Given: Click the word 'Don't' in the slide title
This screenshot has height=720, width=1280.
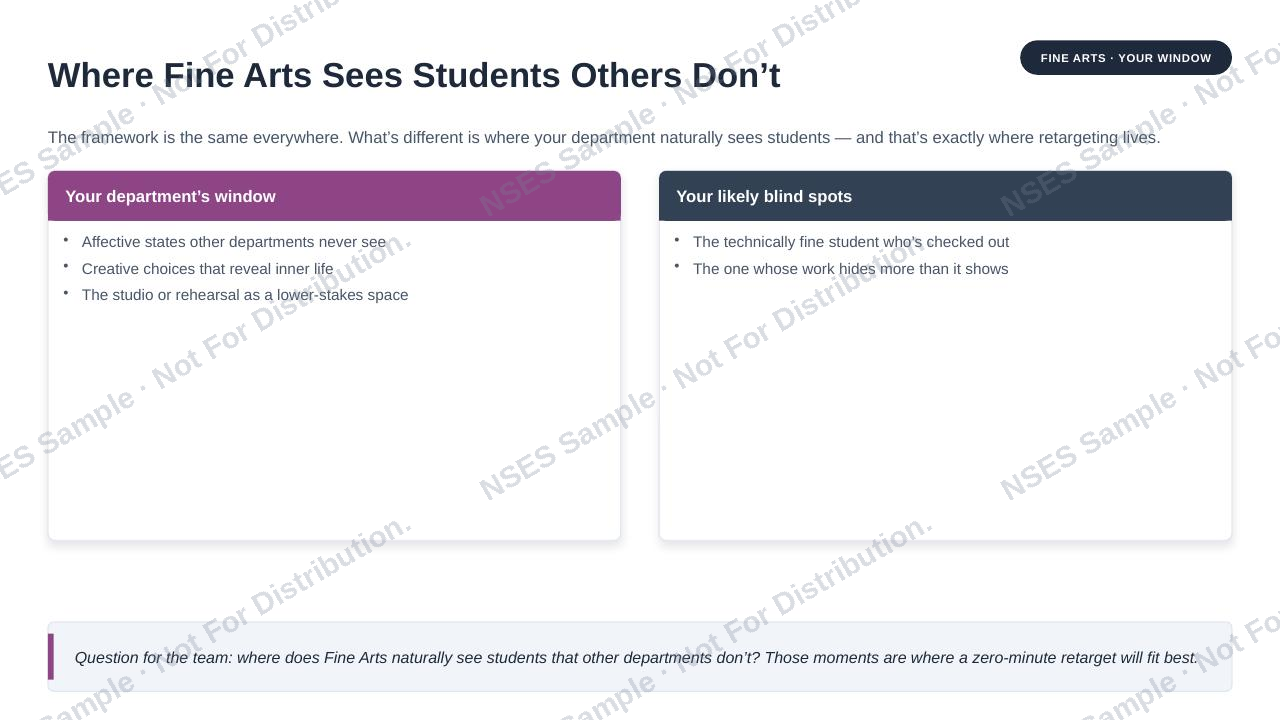Looking at the screenshot, I should [736, 76].
